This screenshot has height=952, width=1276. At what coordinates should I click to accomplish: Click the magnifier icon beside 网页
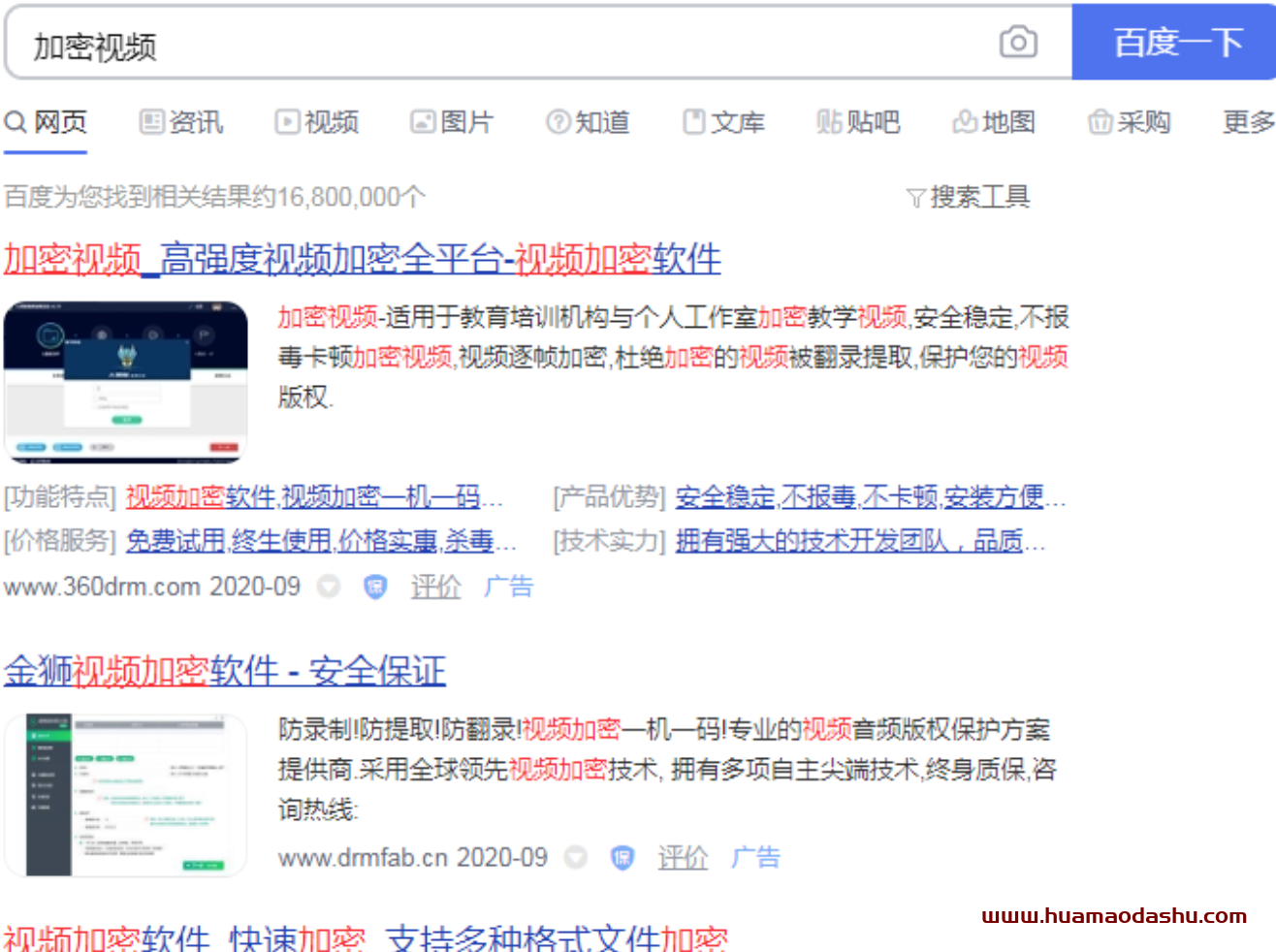pos(16,122)
